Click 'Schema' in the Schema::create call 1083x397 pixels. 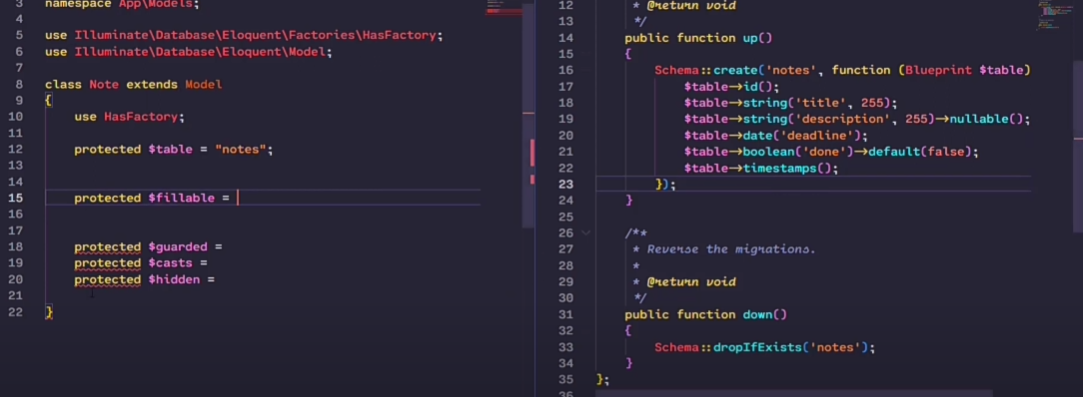point(677,70)
